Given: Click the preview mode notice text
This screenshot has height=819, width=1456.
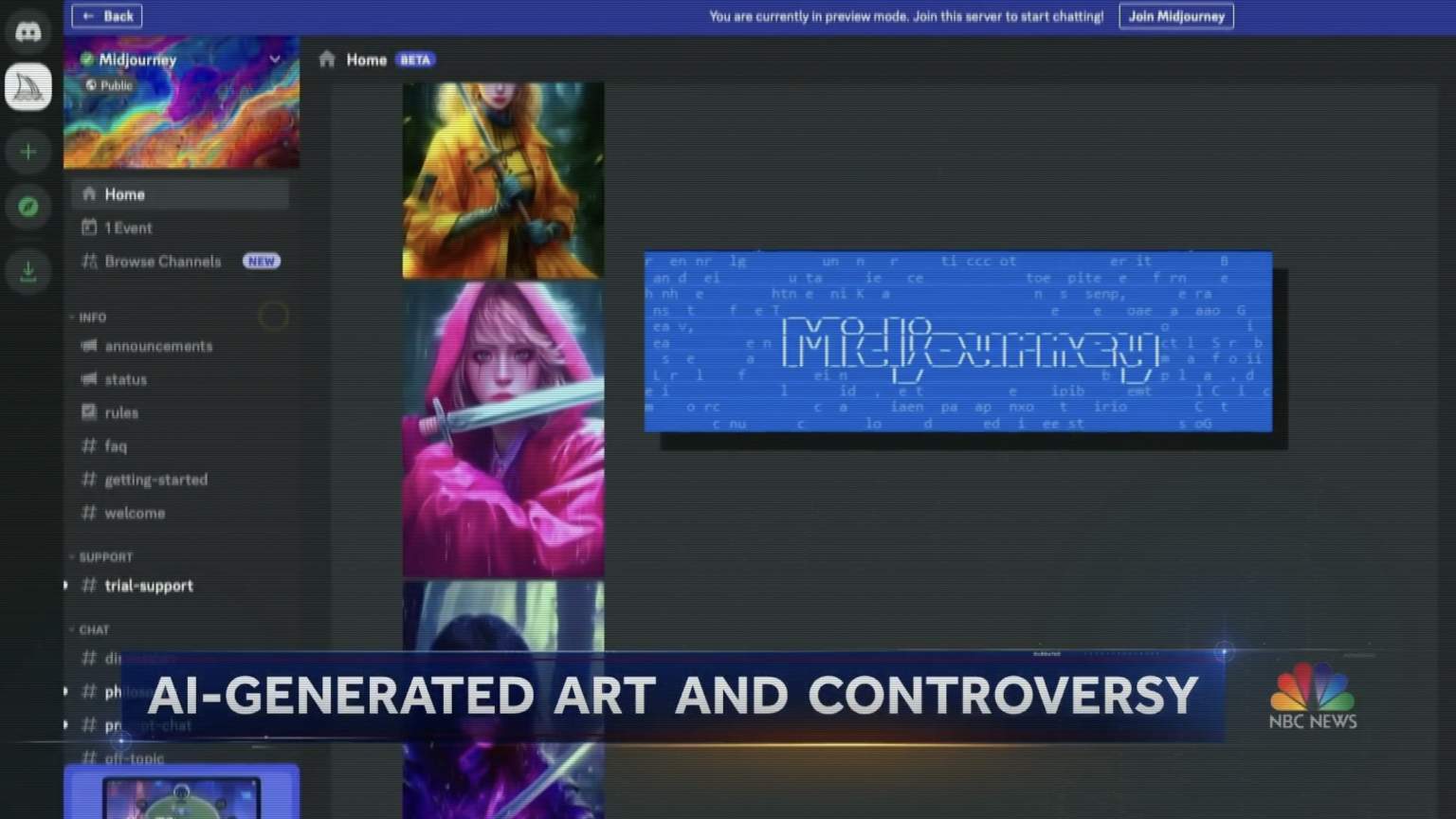Looking at the screenshot, I should point(906,16).
